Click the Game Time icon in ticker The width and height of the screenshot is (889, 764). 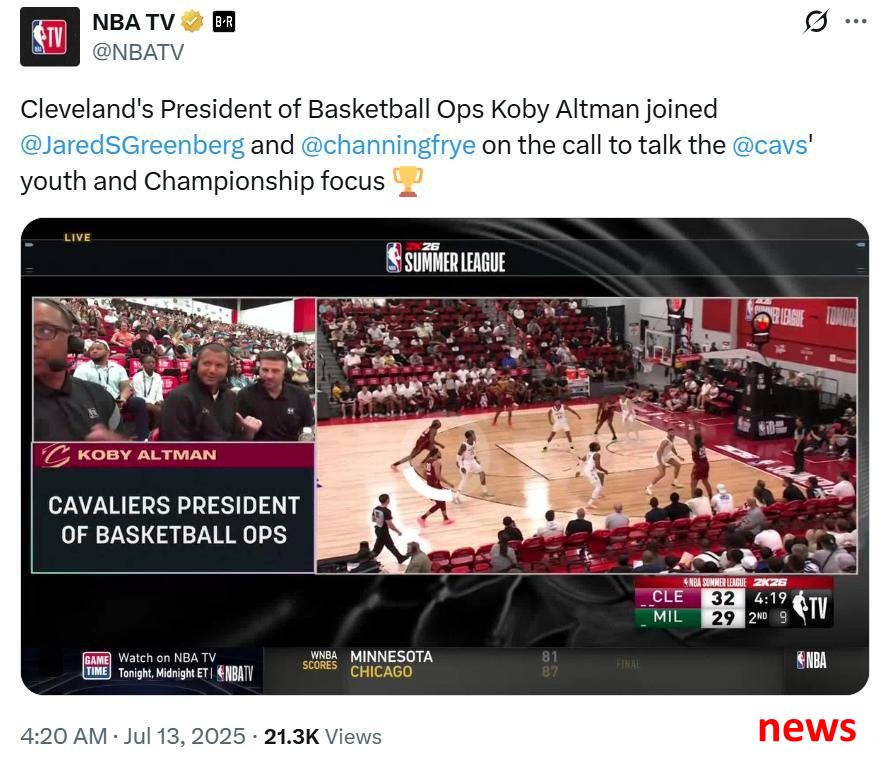(x=97, y=665)
